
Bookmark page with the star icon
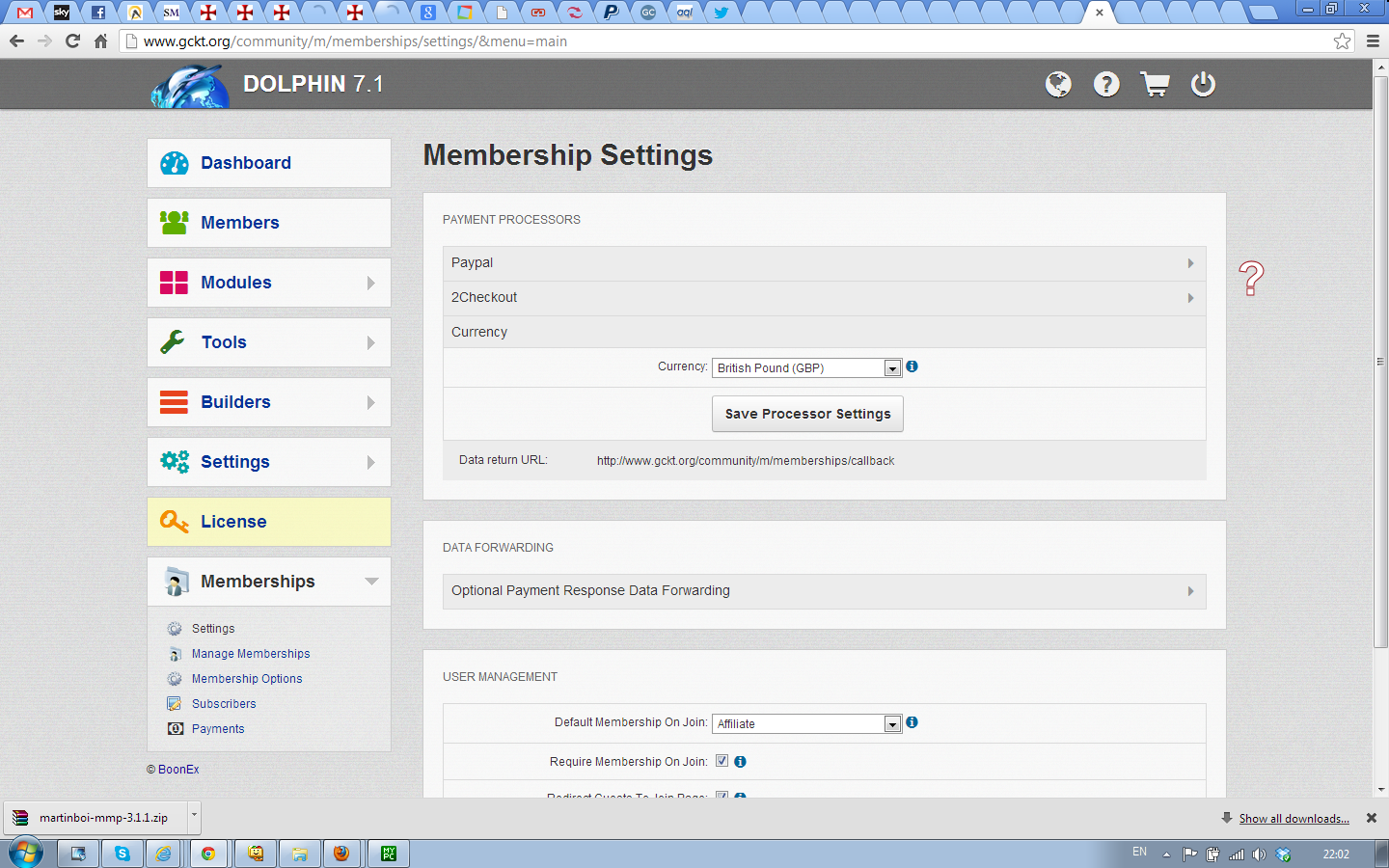(x=1342, y=41)
